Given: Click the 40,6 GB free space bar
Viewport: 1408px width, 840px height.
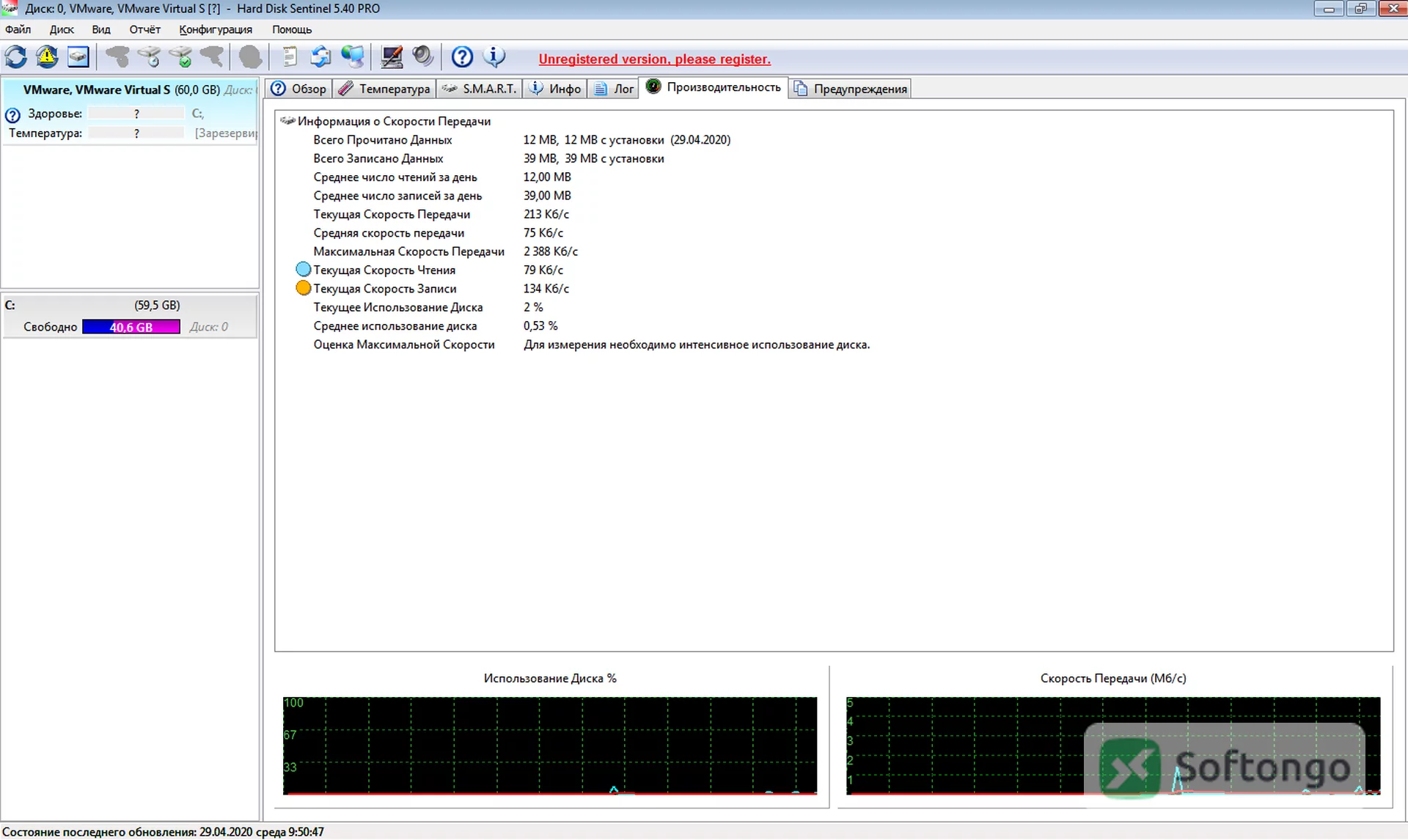Looking at the screenshot, I should point(131,327).
